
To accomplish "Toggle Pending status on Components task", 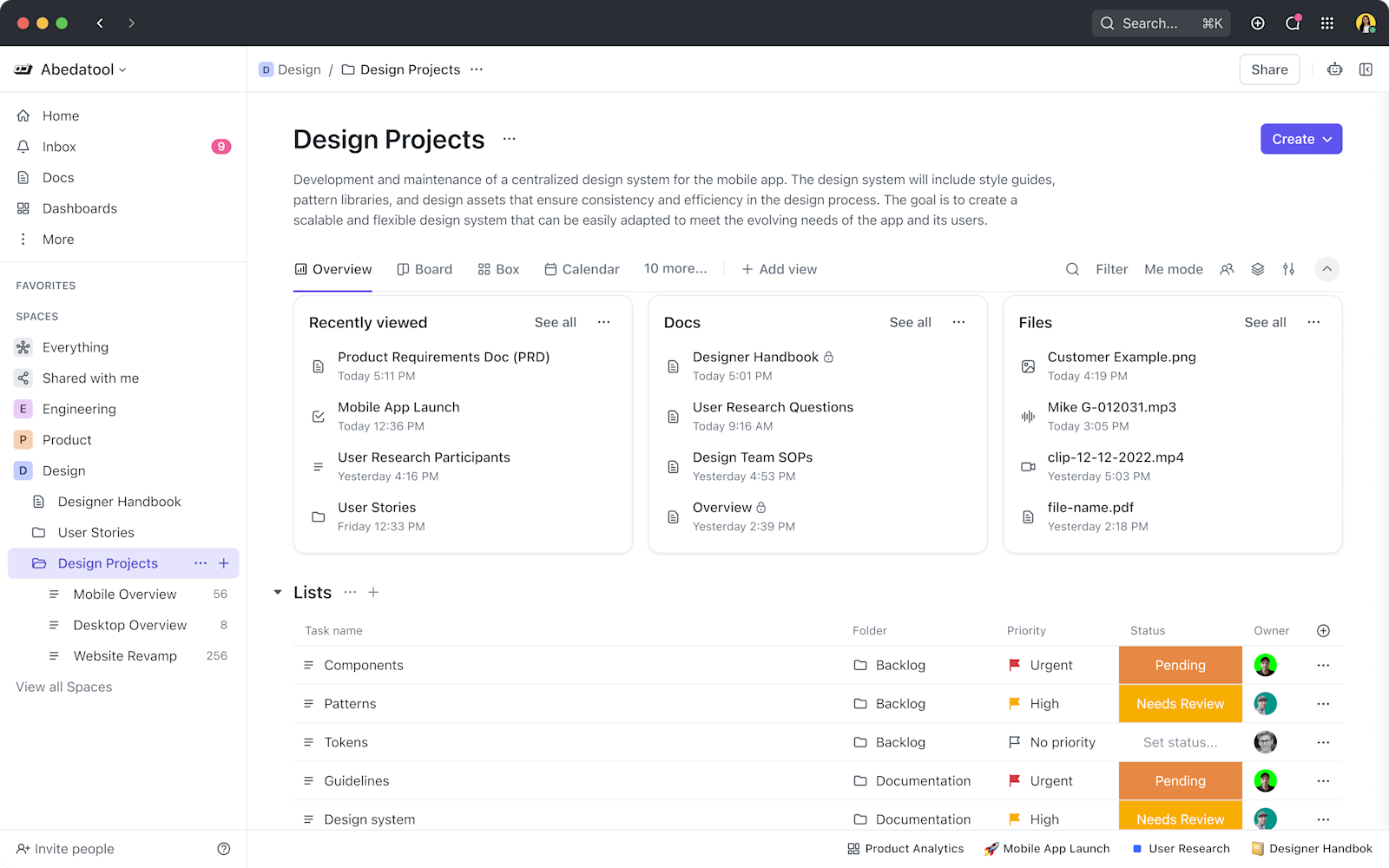I will (x=1180, y=665).
